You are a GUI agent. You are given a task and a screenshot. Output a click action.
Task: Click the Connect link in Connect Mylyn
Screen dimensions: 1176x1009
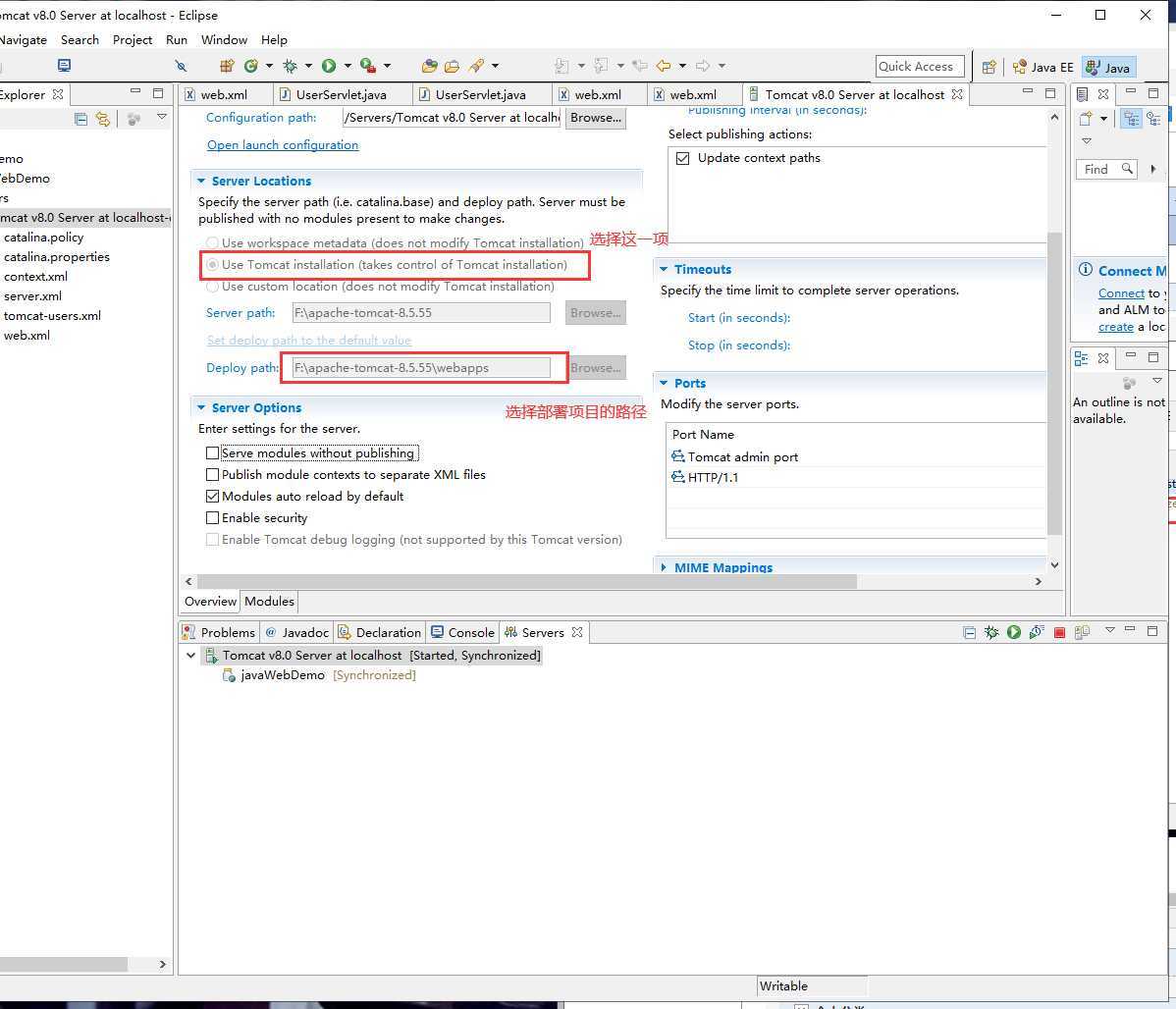pos(1121,293)
